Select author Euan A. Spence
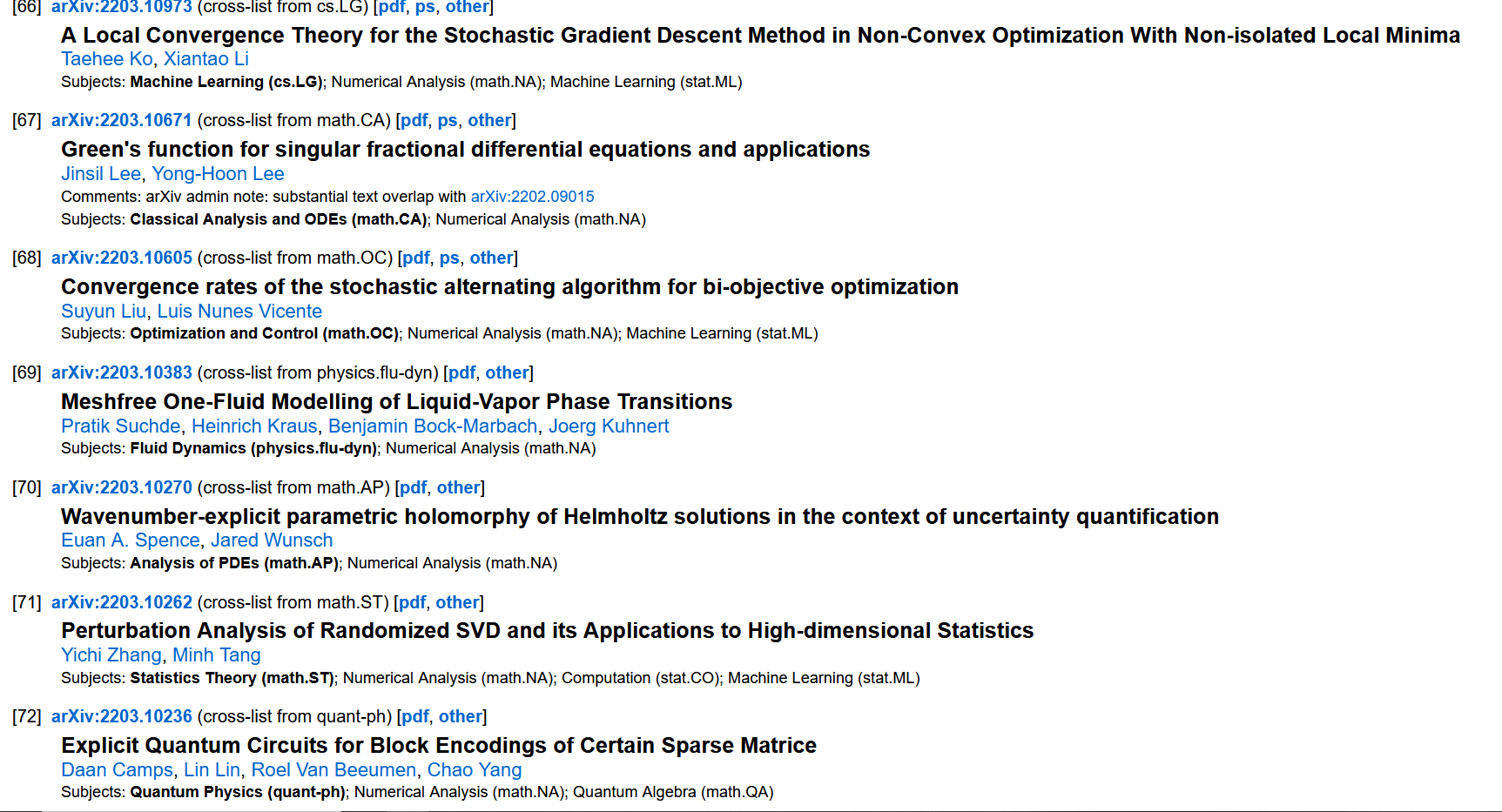 (131, 540)
